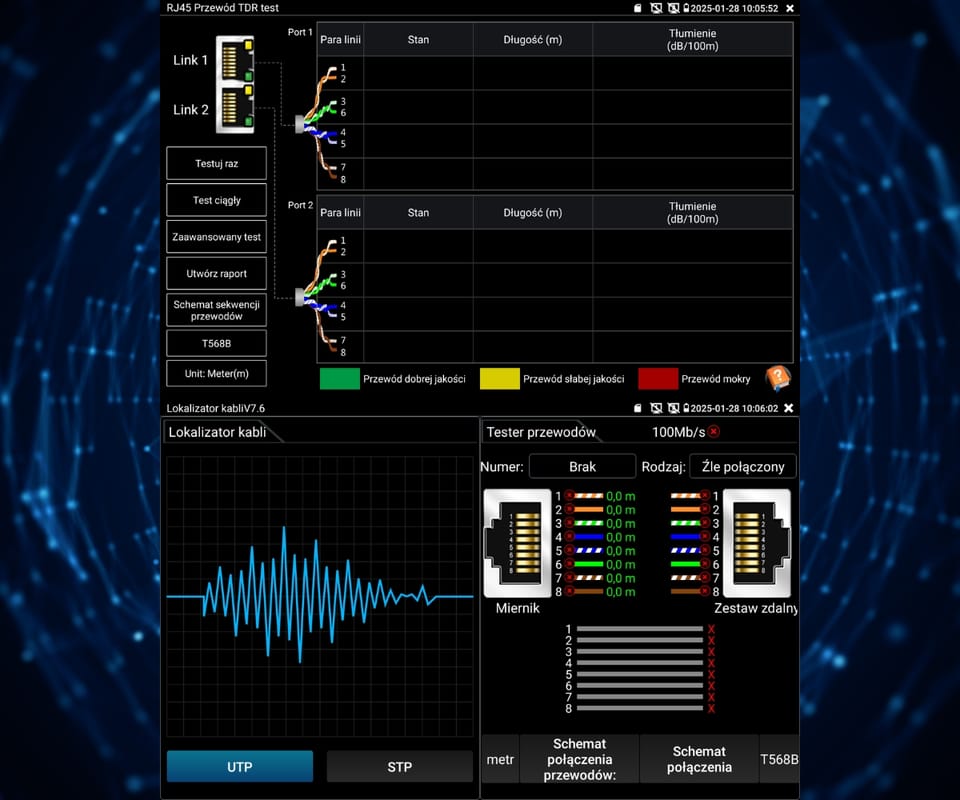Click the orange help question mark icon
Image resolution: width=960 pixels, height=800 pixels.
[x=778, y=378]
